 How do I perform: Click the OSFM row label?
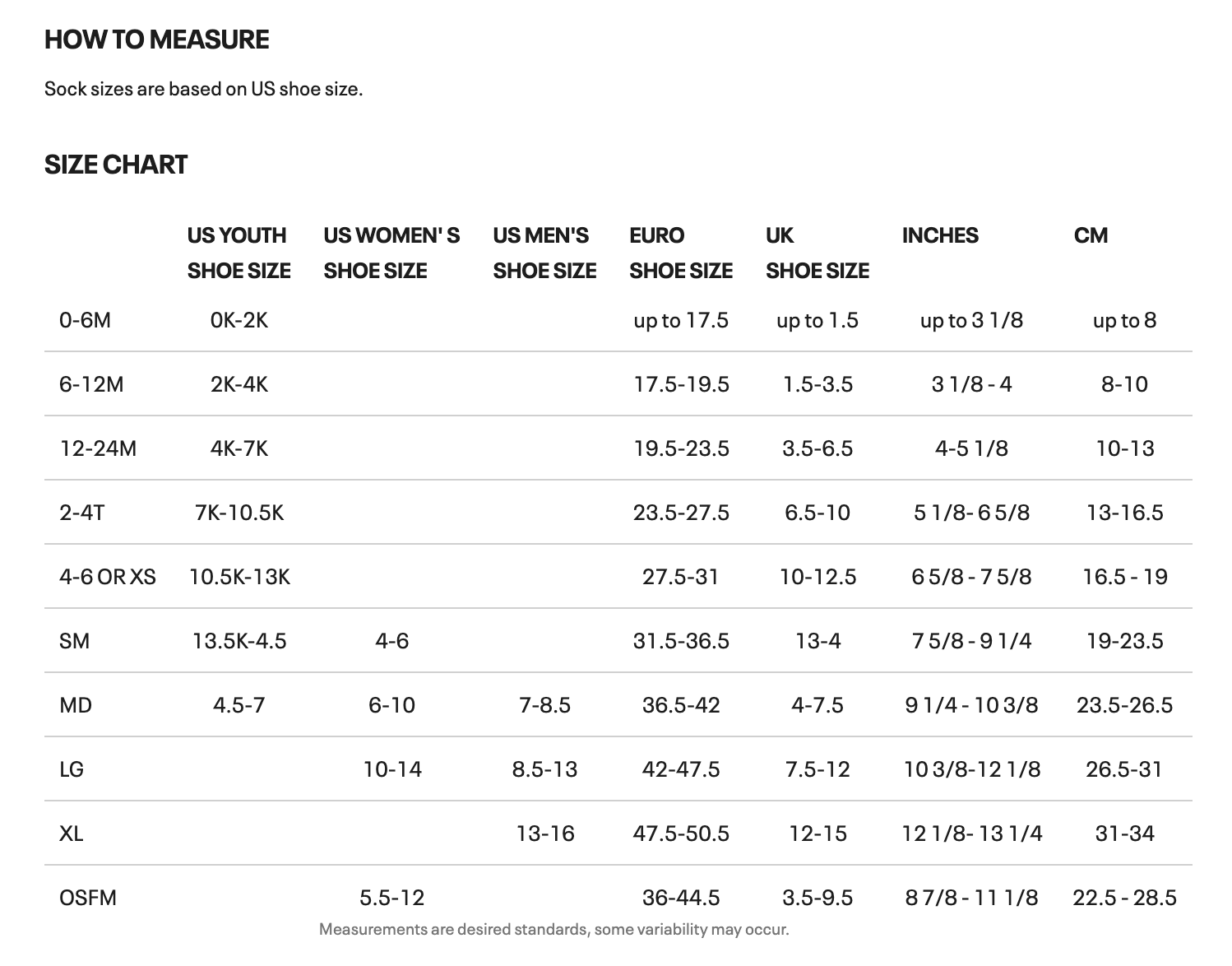[x=88, y=897]
